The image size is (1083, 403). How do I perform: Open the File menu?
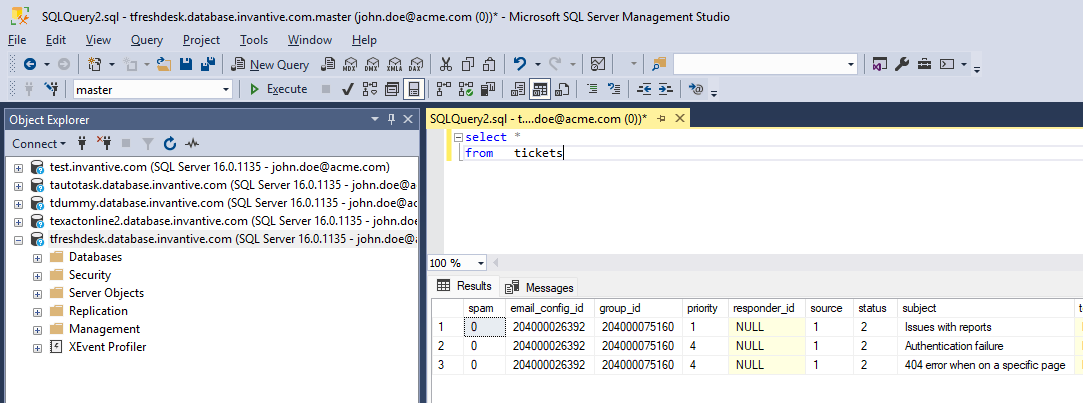point(17,40)
